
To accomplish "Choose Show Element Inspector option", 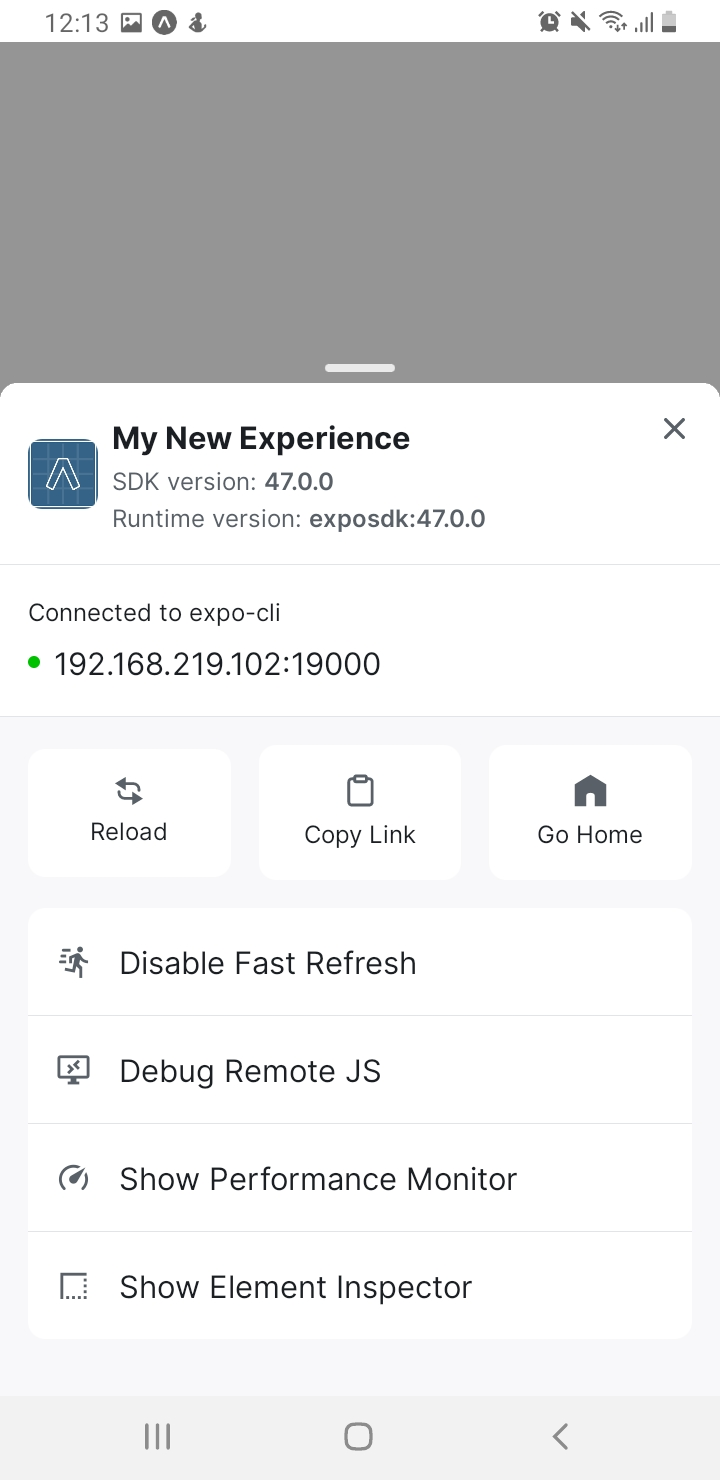I will click(360, 1286).
